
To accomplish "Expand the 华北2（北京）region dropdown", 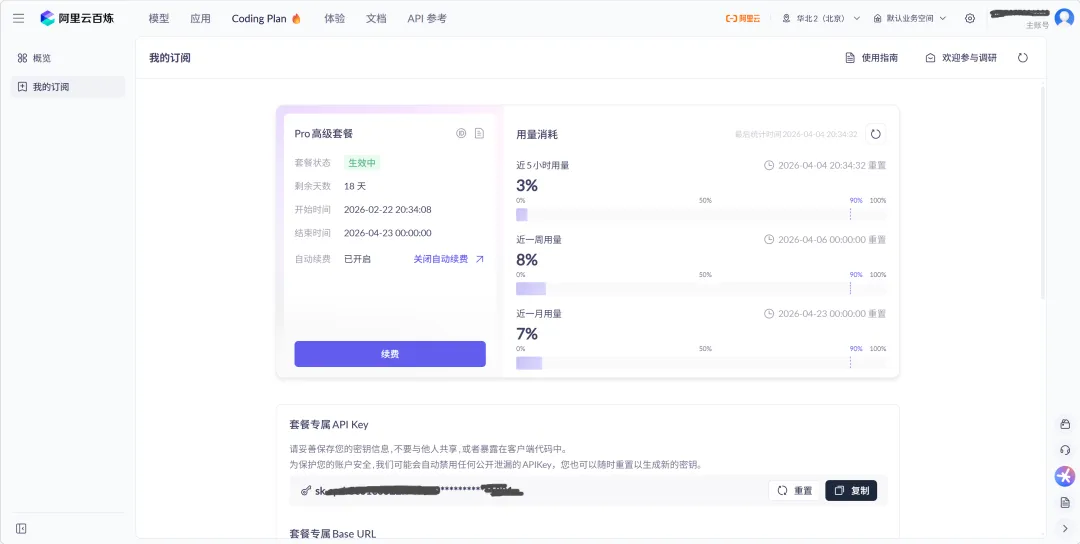I will (821, 19).
